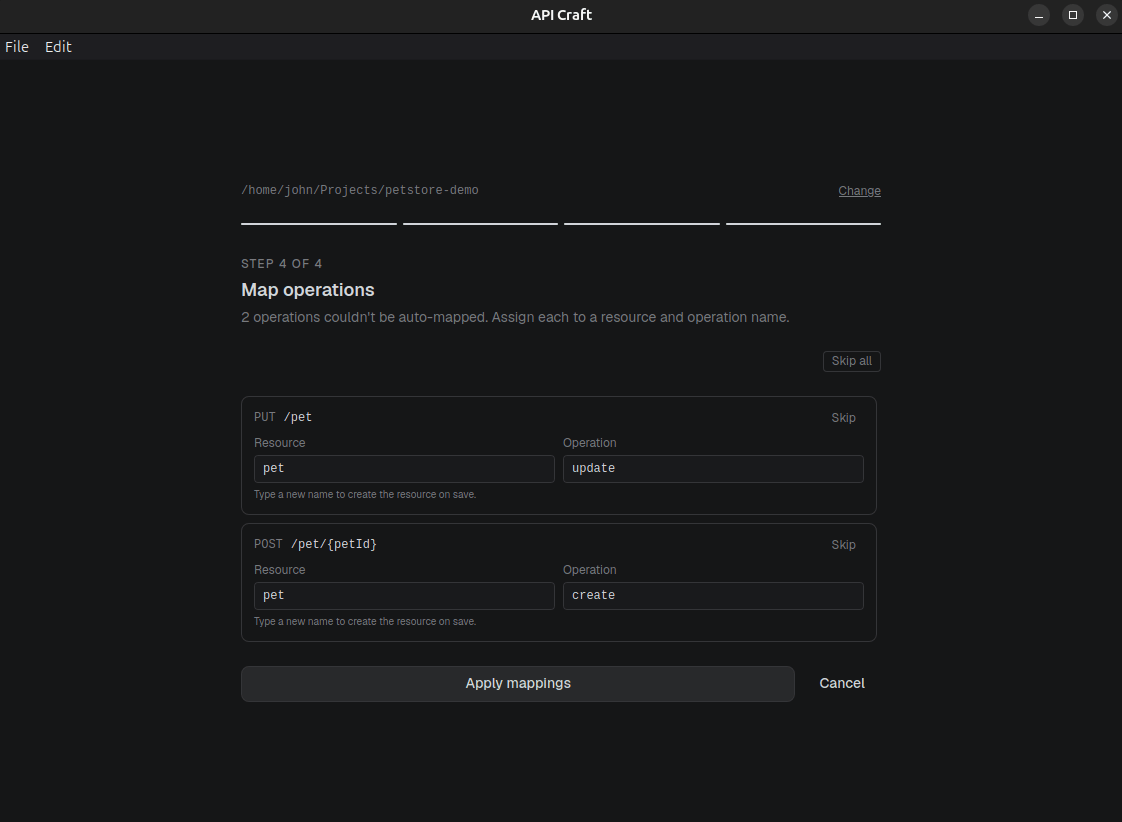Open the File menu

coord(16,47)
